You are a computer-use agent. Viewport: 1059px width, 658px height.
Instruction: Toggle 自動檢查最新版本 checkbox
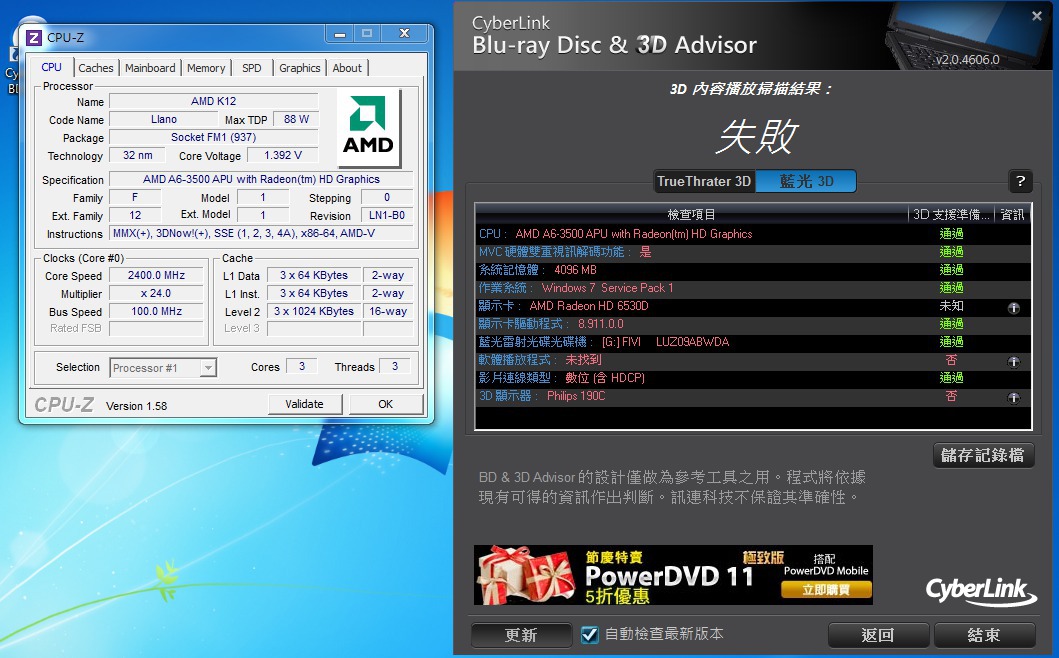coord(590,634)
